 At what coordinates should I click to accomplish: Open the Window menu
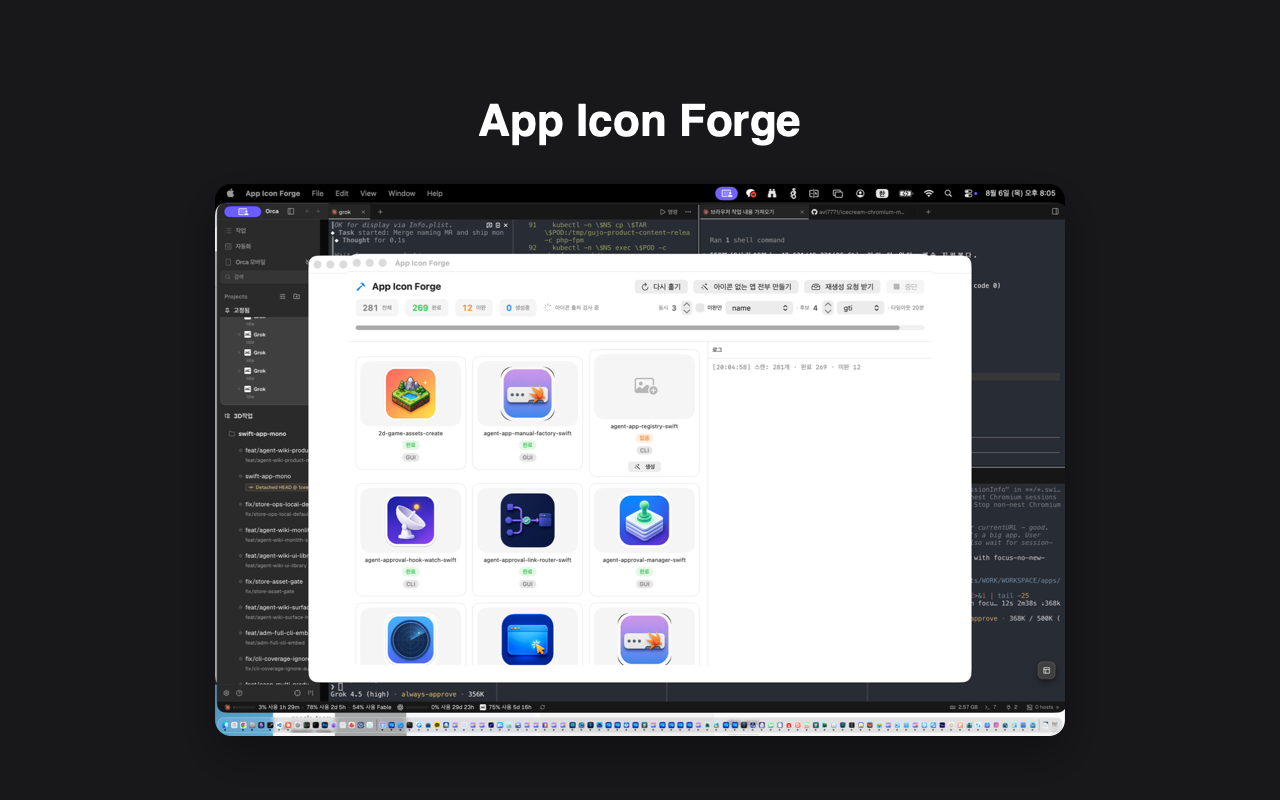402,194
